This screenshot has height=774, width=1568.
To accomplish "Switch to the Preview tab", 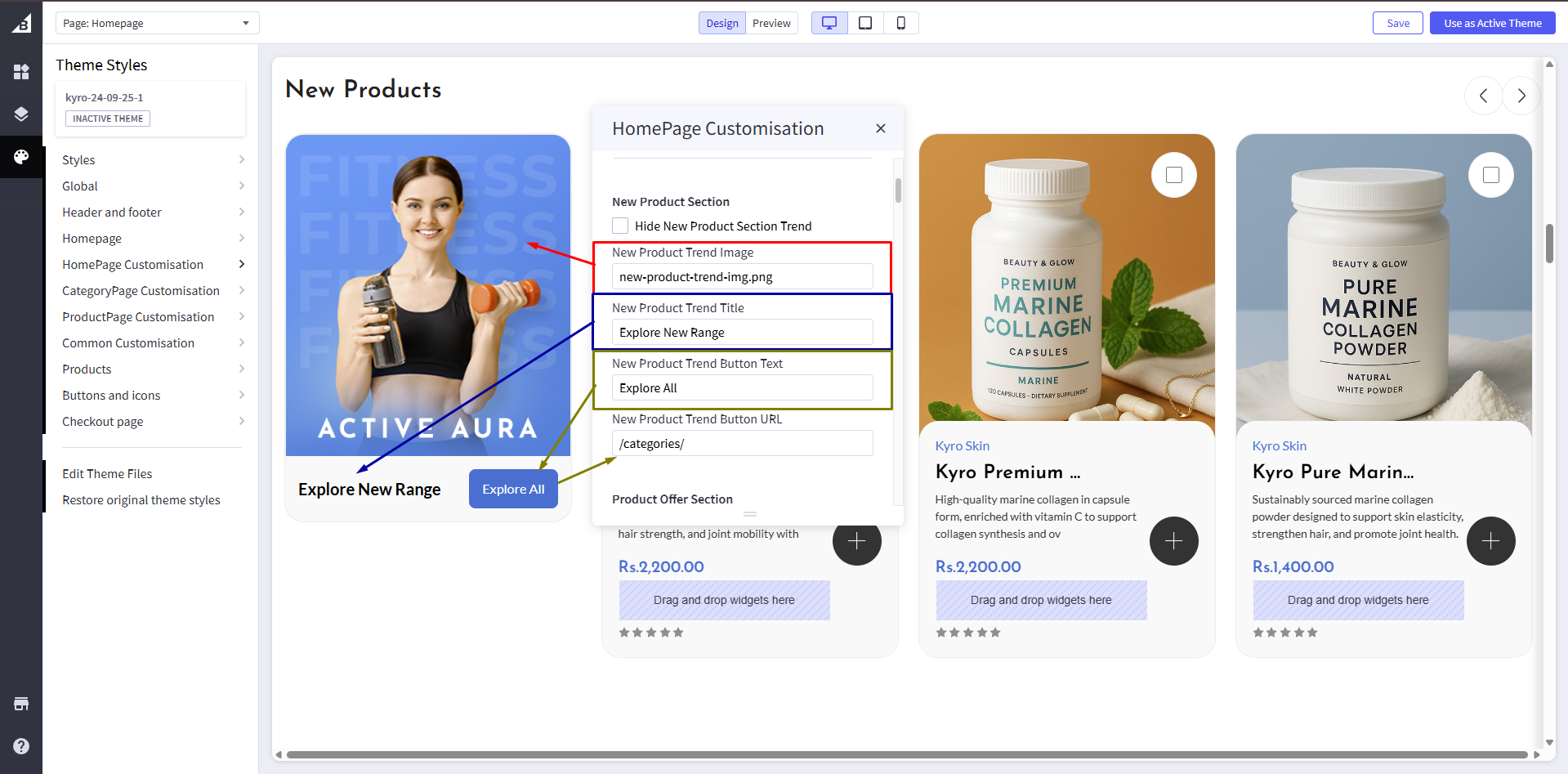I will [771, 23].
